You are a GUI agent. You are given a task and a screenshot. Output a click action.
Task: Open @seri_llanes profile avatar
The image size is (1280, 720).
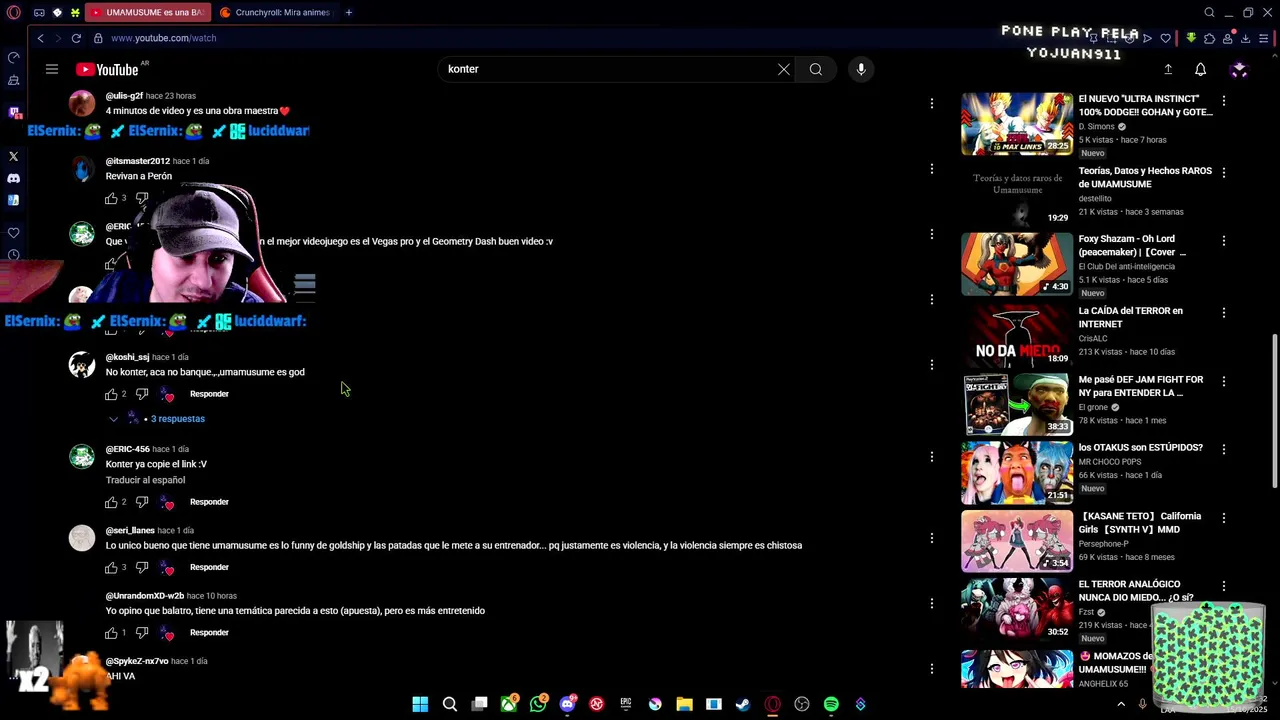click(82, 538)
